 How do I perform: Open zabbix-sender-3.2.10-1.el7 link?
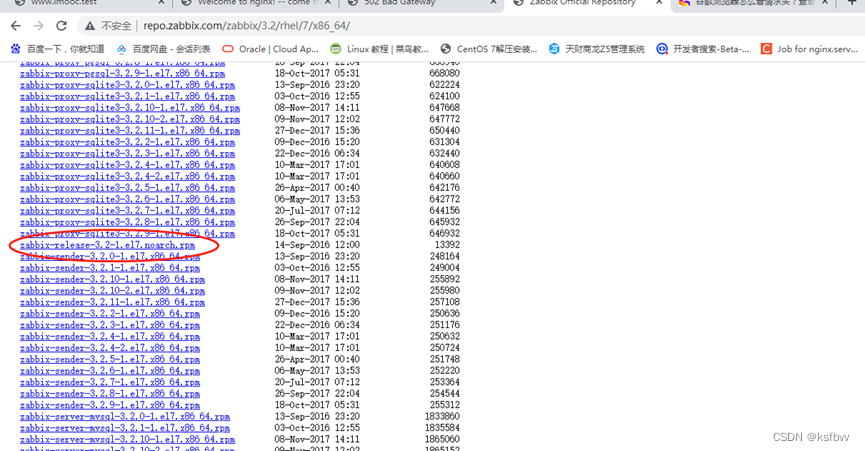tap(112, 280)
